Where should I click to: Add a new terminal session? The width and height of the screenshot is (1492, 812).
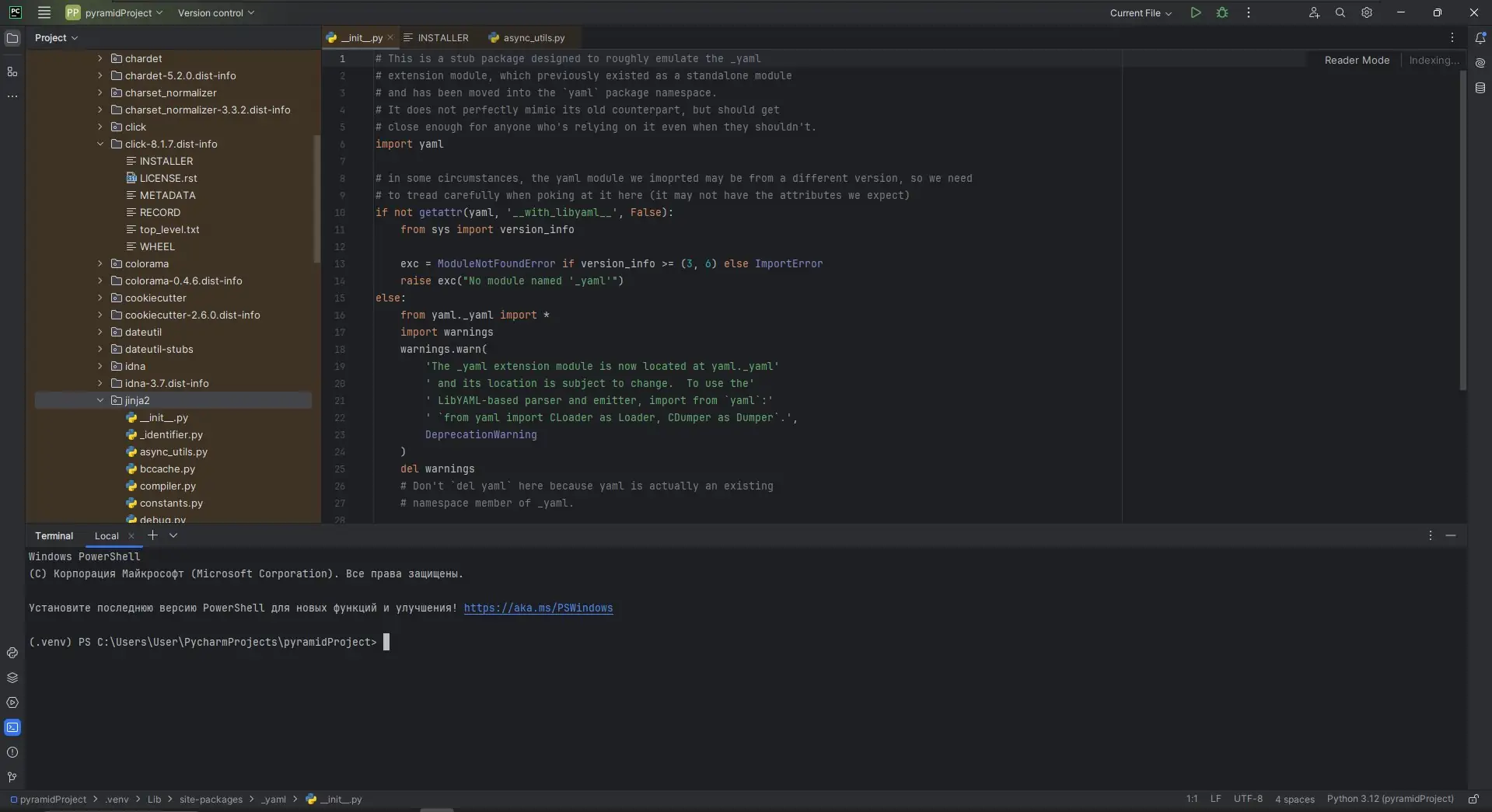[152, 535]
